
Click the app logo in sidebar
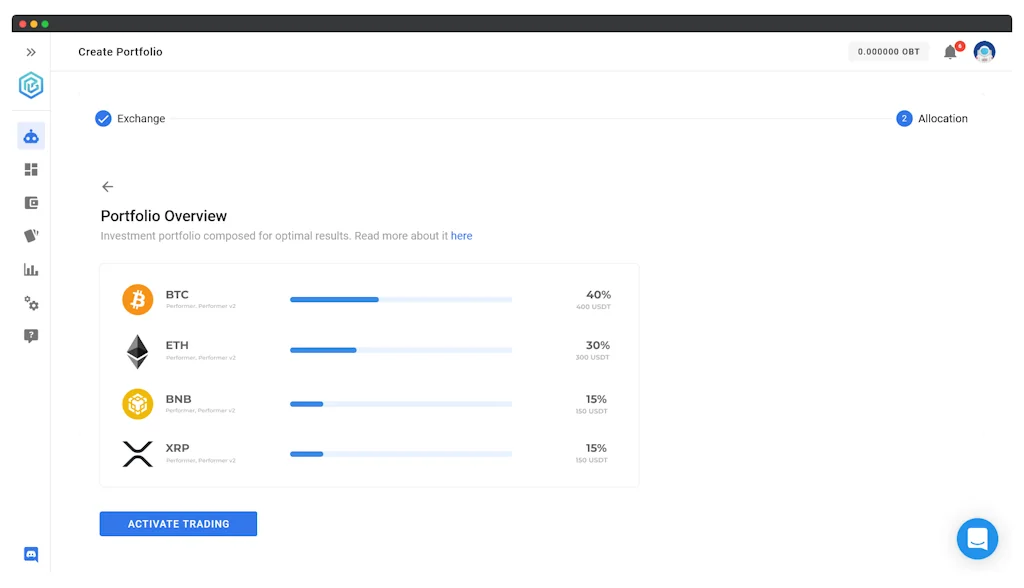coord(31,86)
